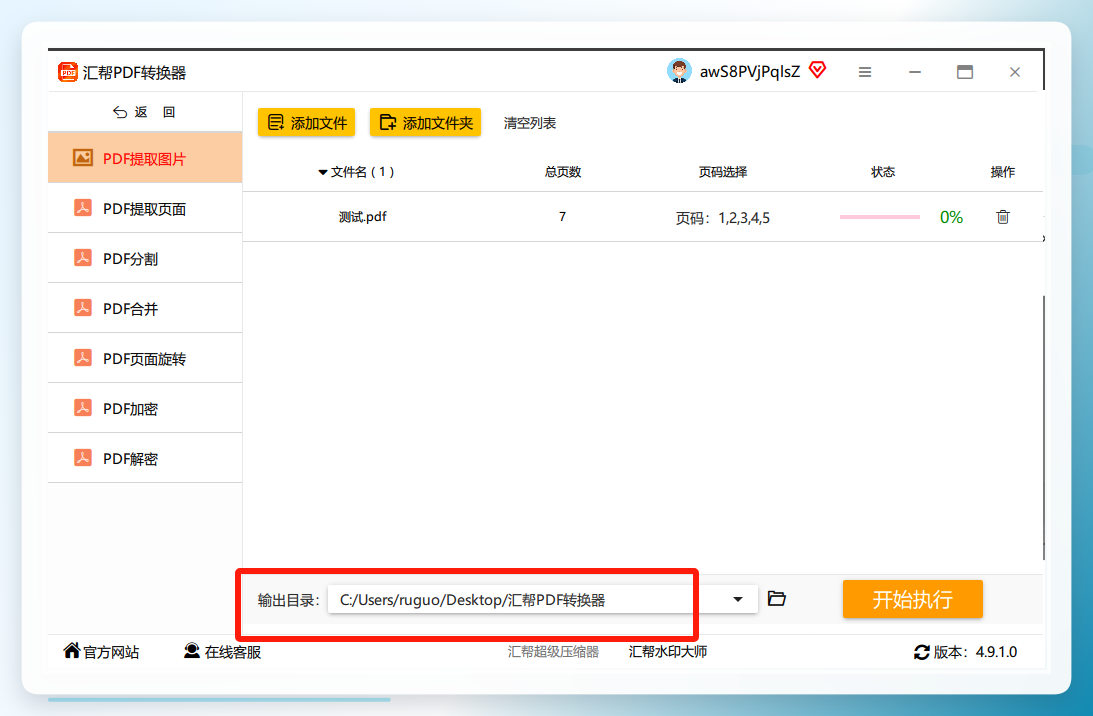The height and width of the screenshot is (716, 1093).
Task: Click the 汇帮PDF转换器 app logo icon
Action: click(x=68, y=72)
